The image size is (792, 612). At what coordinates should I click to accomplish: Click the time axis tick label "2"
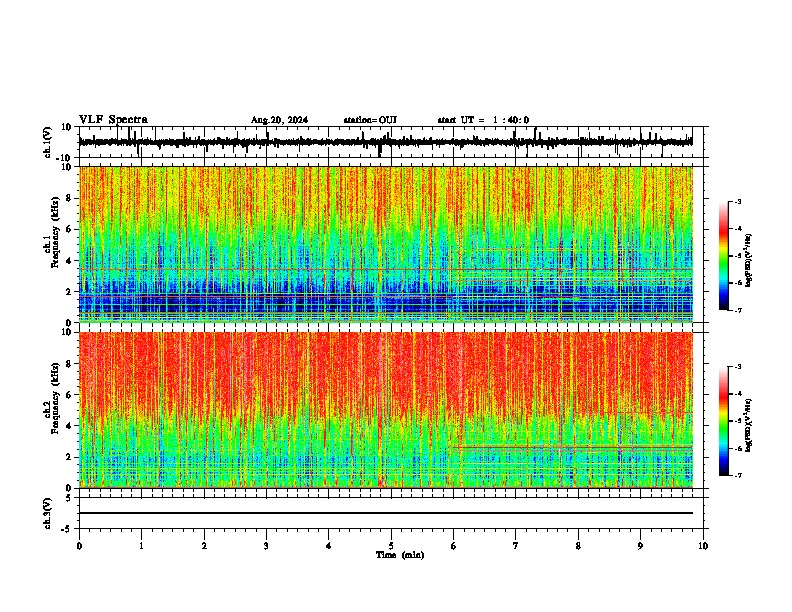pyautogui.click(x=204, y=546)
